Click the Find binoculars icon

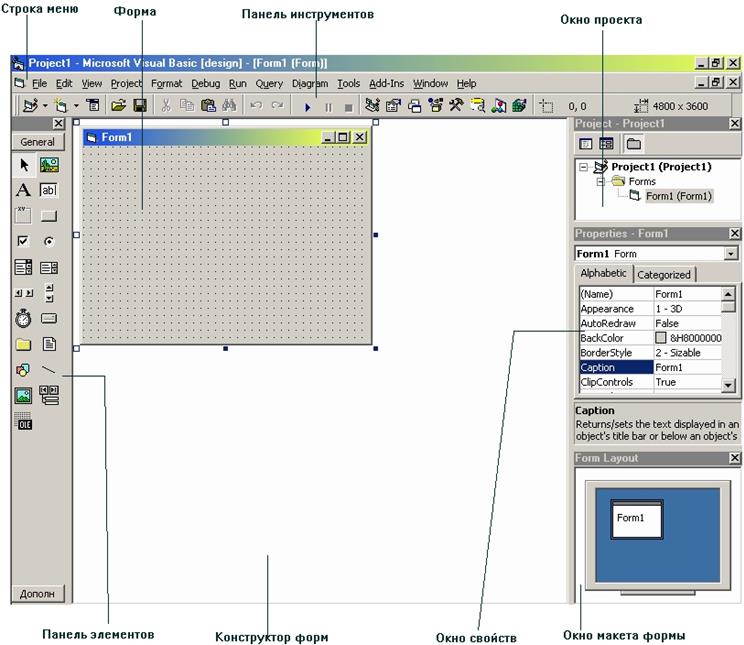[229, 105]
